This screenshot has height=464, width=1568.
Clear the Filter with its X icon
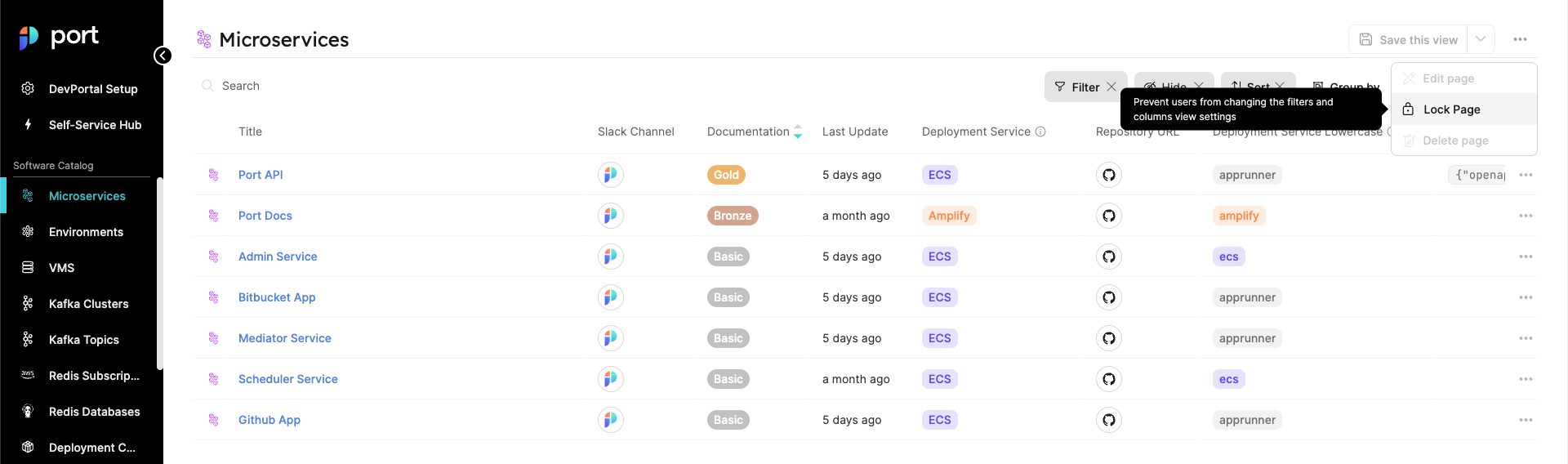[x=1111, y=87]
